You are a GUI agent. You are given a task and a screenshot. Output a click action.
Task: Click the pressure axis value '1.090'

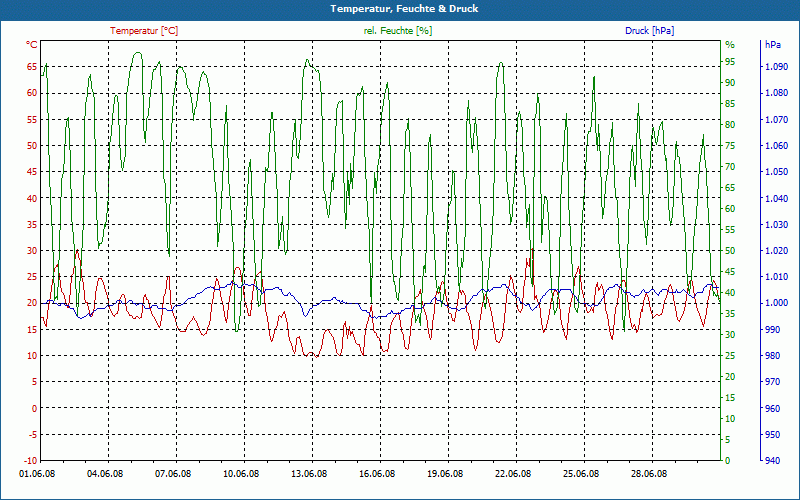(777, 67)
